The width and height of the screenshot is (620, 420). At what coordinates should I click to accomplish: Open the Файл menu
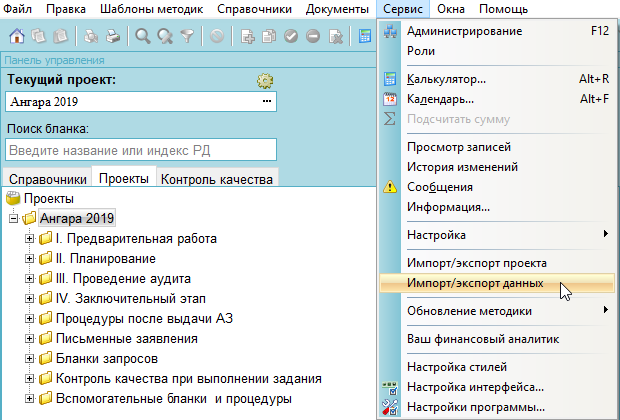click(x=17, y=9)
